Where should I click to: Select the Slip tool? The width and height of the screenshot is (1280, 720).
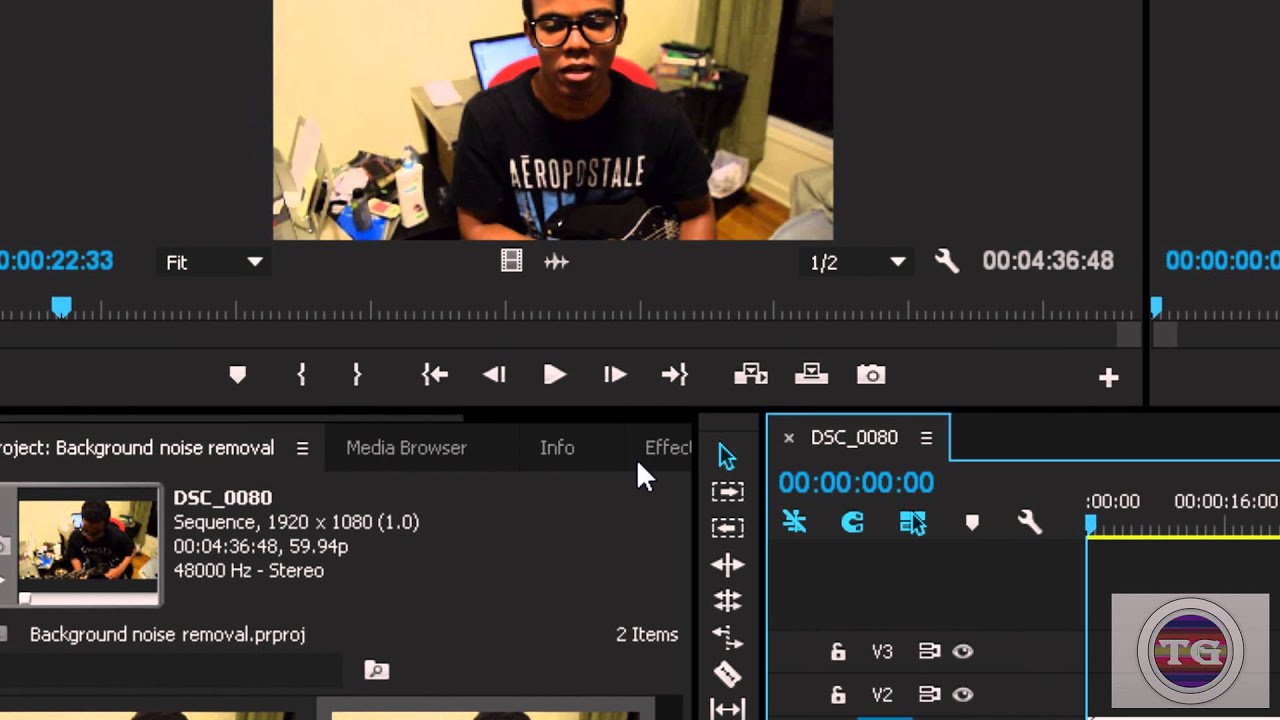pos(727,709)
